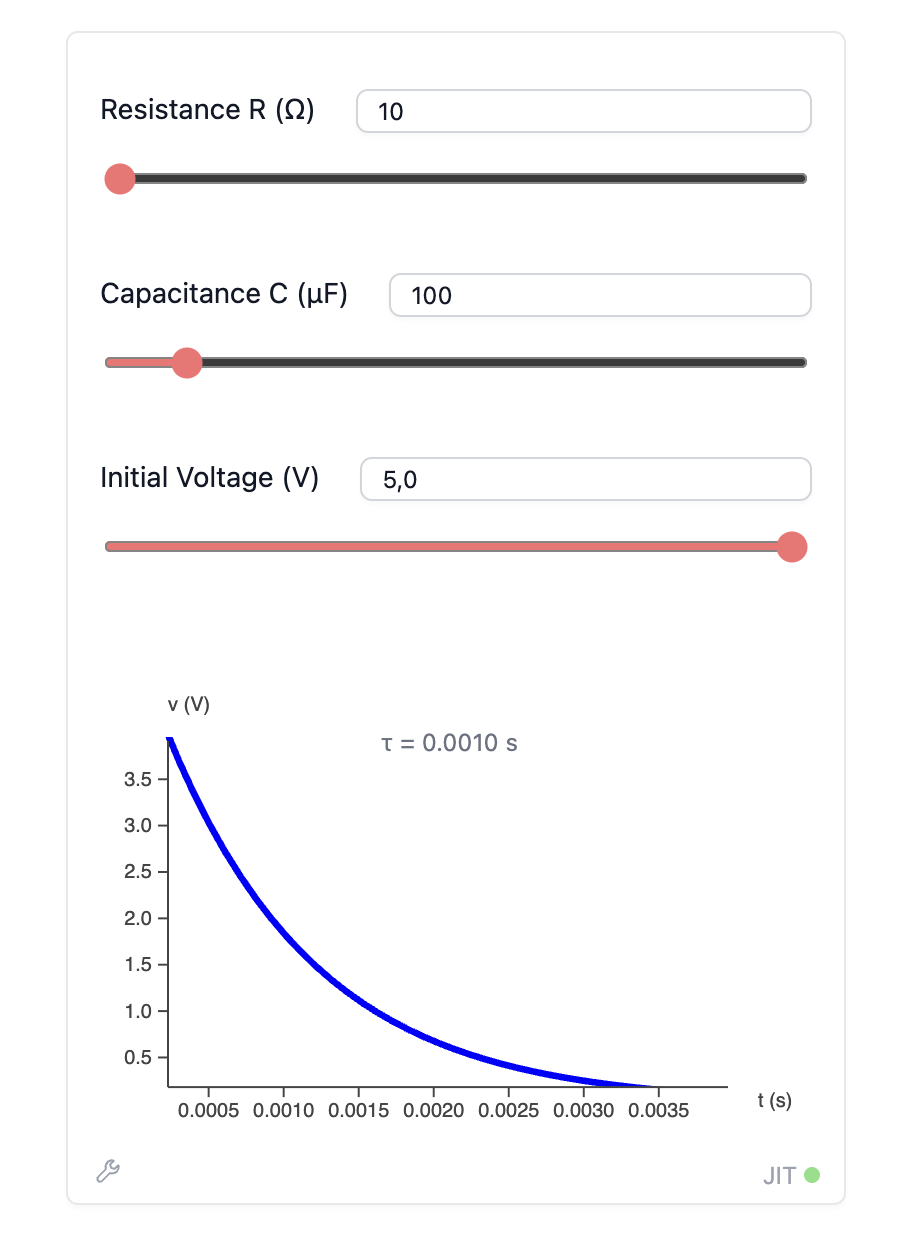Open the wrench settings icon
Screen dimensions: 908x1258
click(108, 1171)
